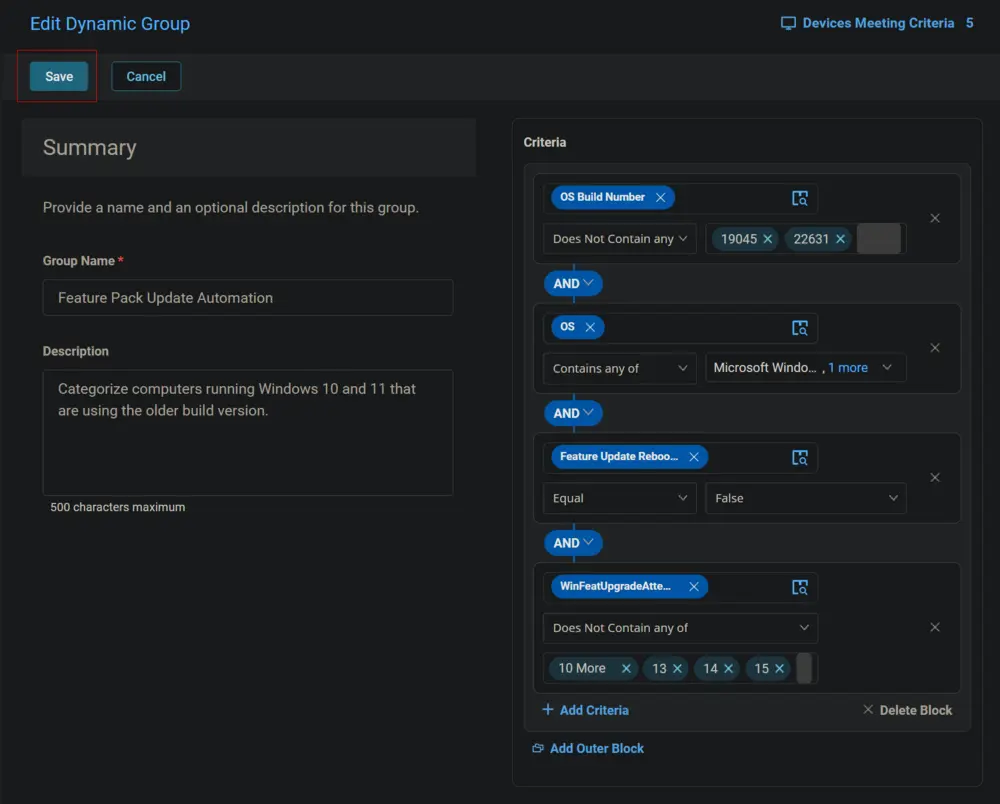
Task: Open the Equal operator dropdown
Action: 619,498
